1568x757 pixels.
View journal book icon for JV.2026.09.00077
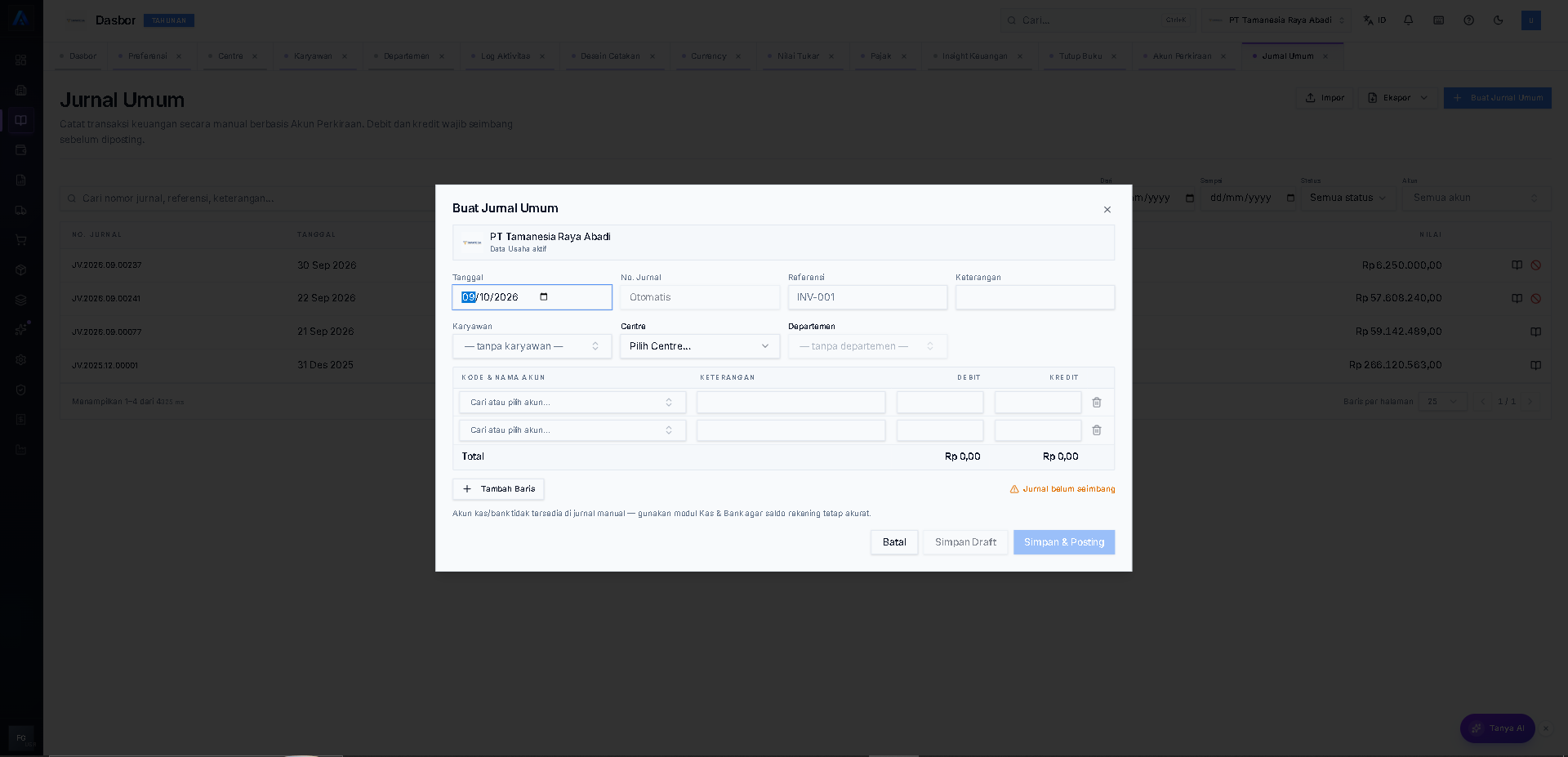click(x=1536, y=332)
